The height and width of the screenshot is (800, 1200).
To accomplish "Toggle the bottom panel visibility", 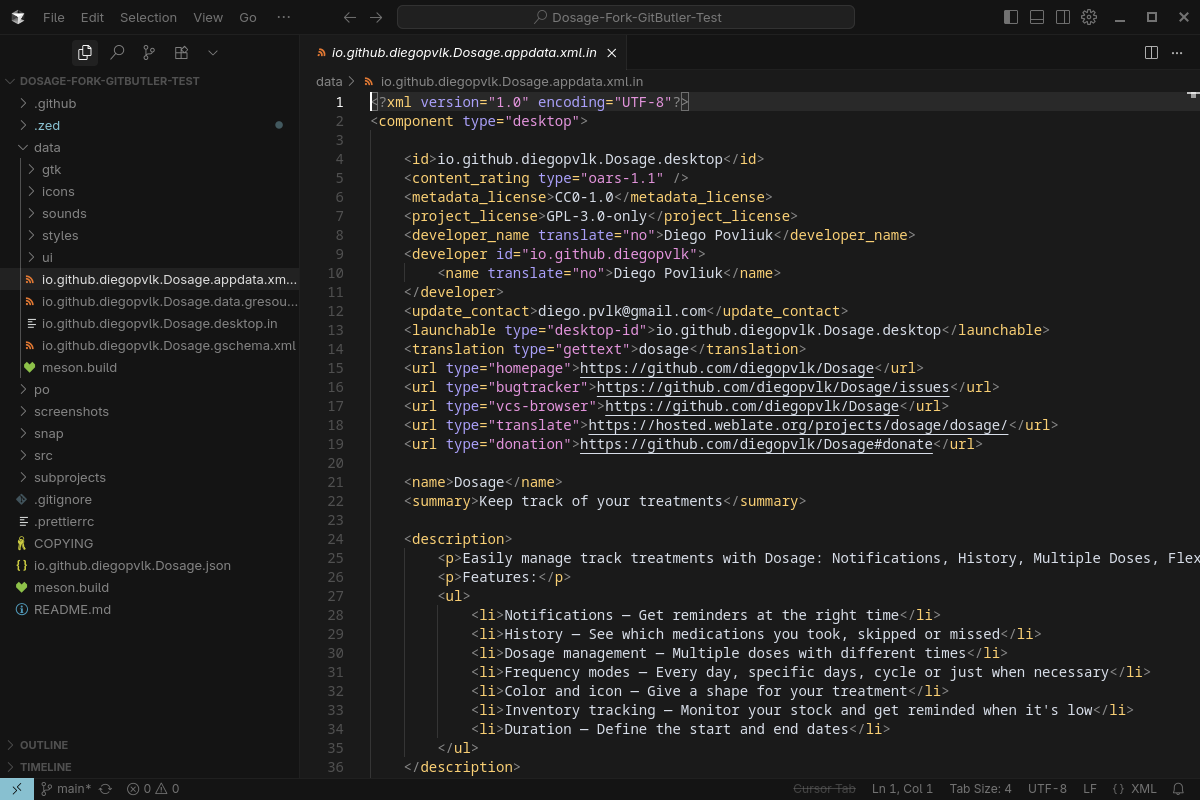I will (x=1037, y=17).
